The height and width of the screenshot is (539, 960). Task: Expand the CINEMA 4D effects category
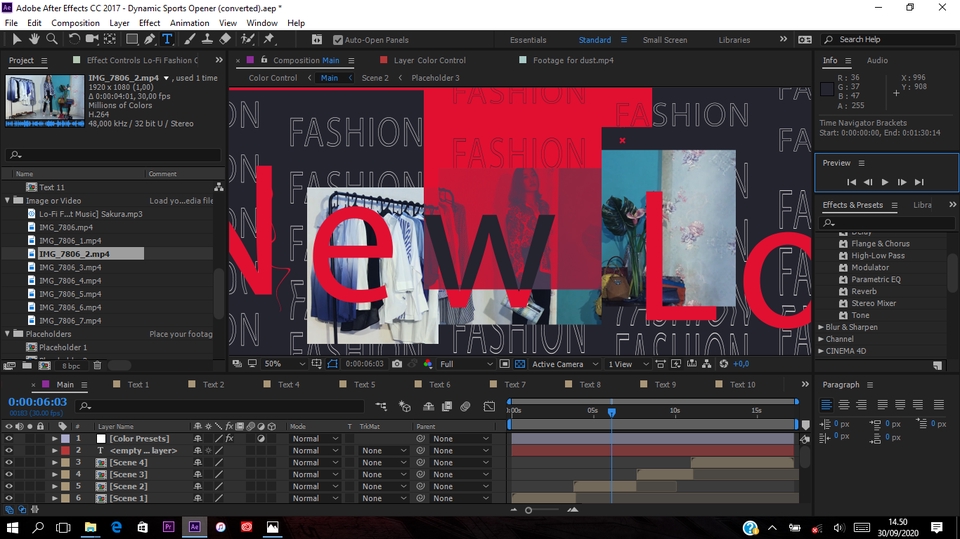click(x=821, y=351)
